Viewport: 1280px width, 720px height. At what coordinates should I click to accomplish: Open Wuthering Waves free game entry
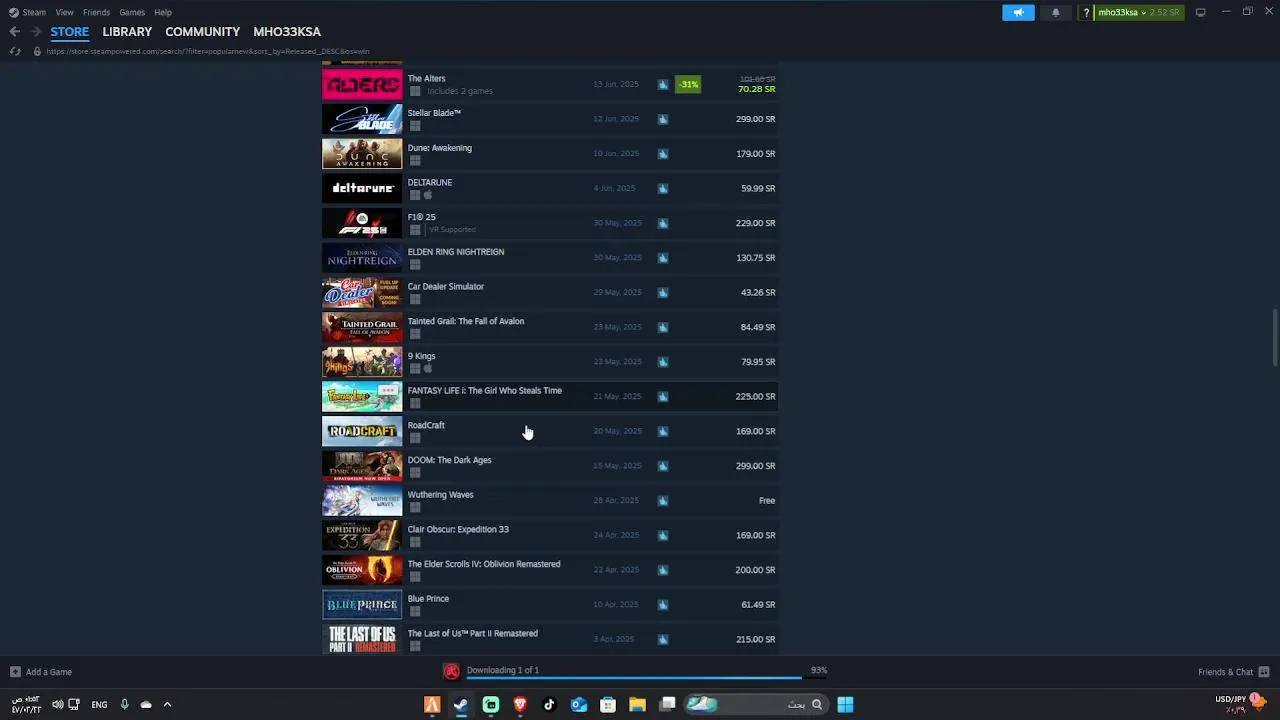pos(550,500)
